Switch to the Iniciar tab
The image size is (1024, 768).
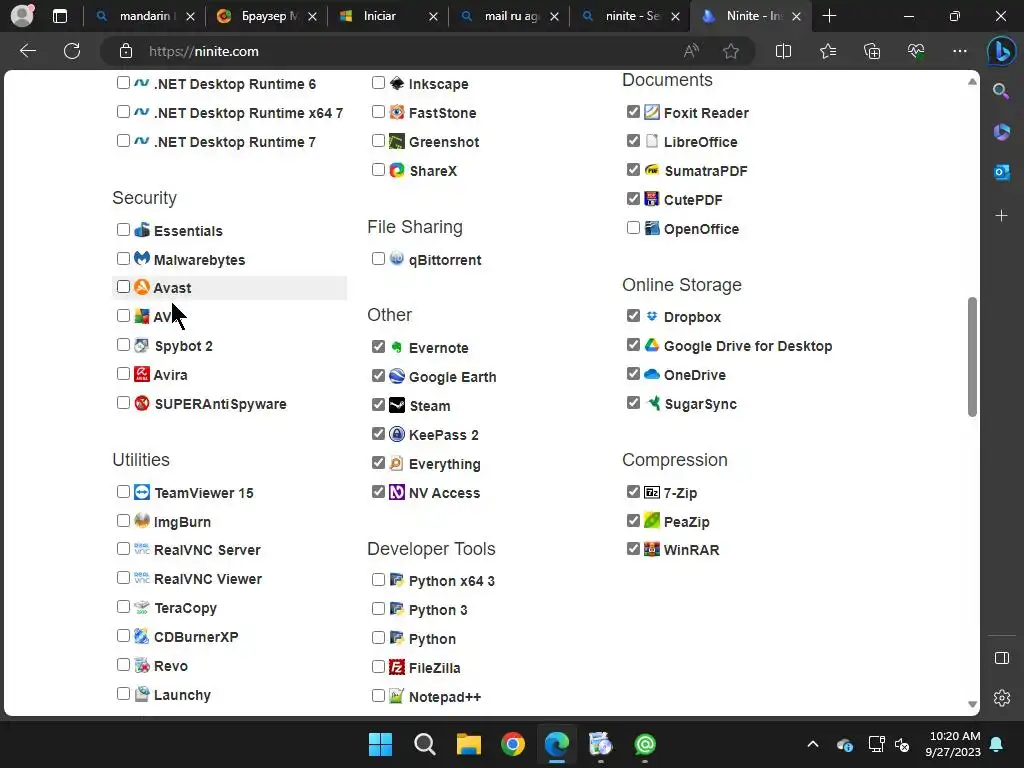coord(388,16)
